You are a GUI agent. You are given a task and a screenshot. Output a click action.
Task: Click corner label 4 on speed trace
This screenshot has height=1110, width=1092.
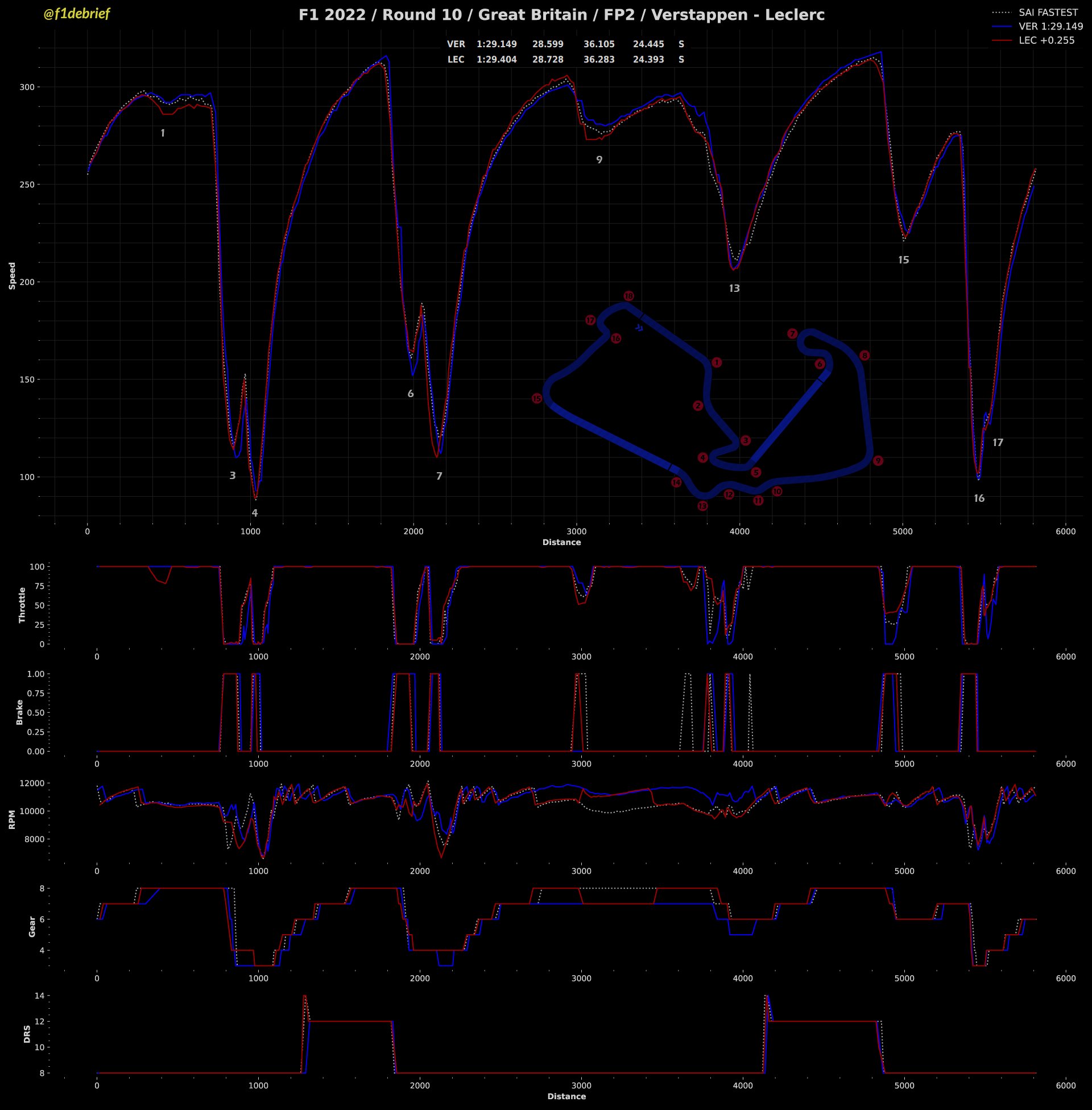[x=255, y=513]
